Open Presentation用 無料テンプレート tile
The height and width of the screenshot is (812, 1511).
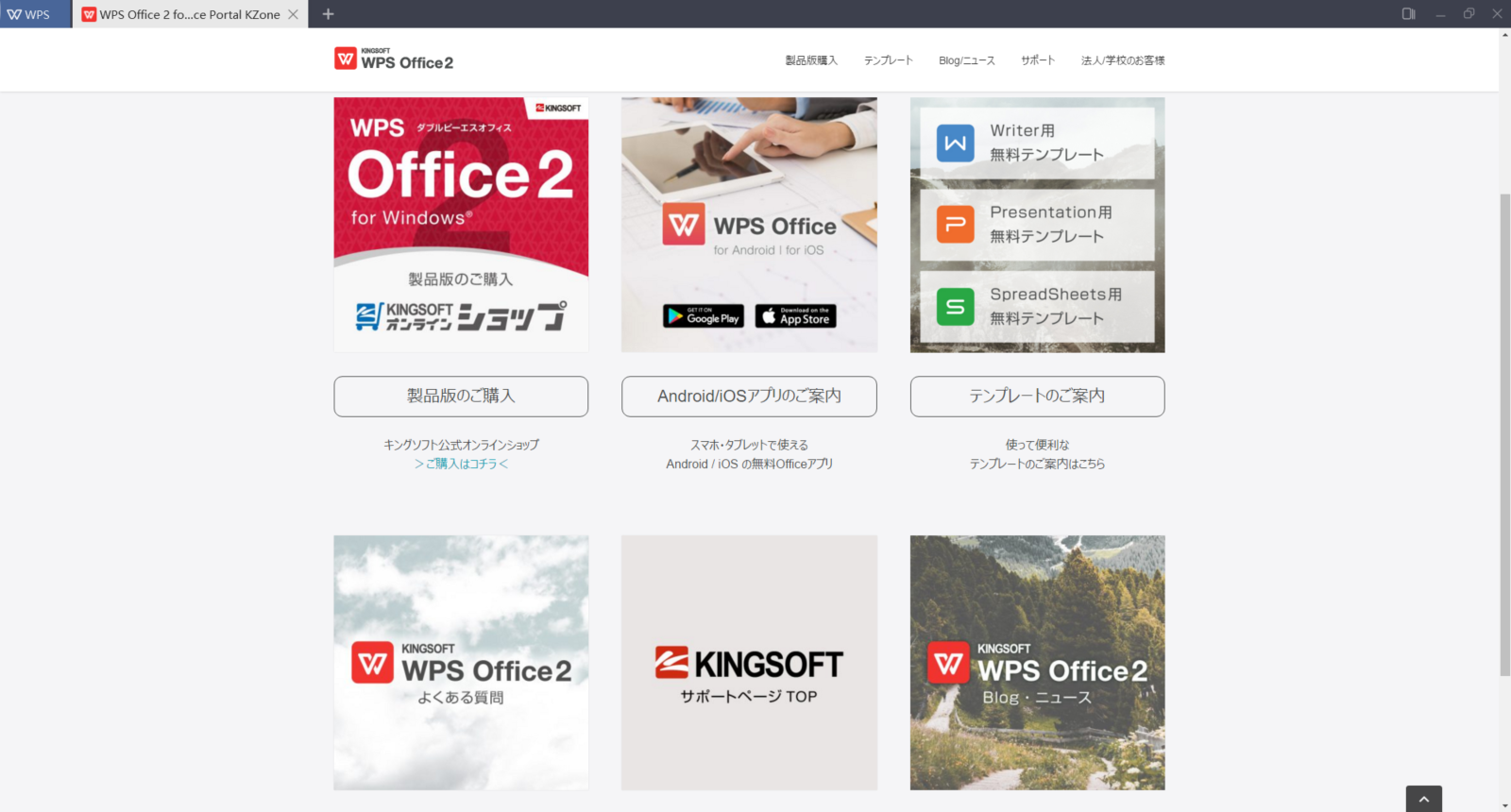click(x=1037, y=225)
